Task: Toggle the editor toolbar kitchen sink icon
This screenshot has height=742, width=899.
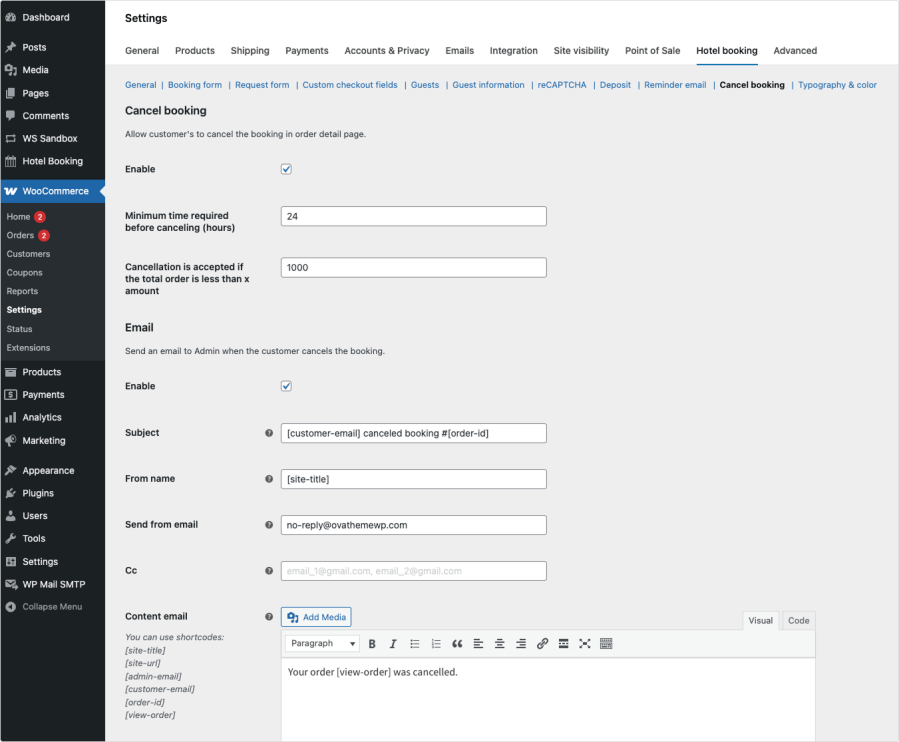Action: (x=606, y=644)
